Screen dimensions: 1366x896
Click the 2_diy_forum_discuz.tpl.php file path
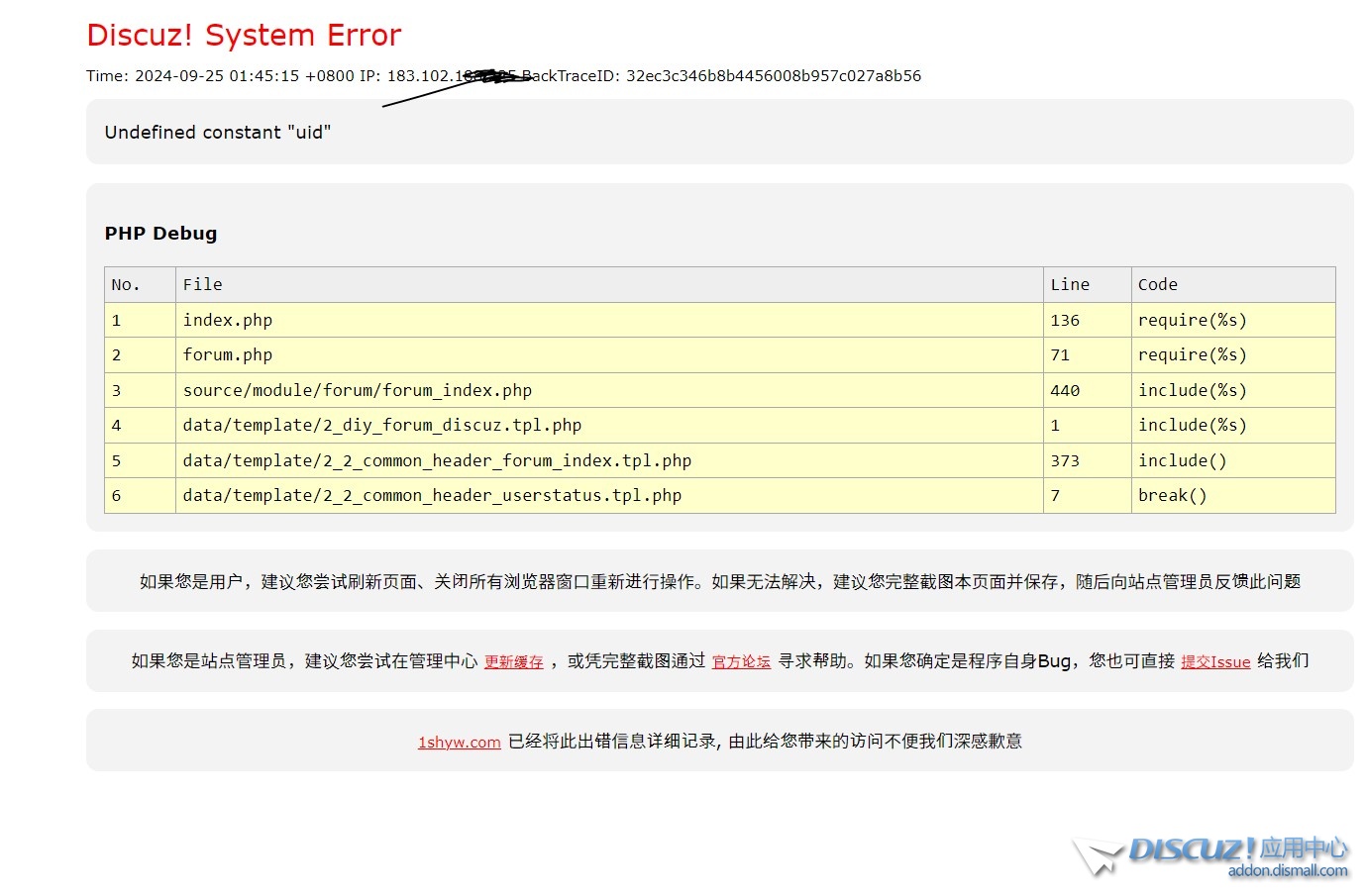pos(382,426)
